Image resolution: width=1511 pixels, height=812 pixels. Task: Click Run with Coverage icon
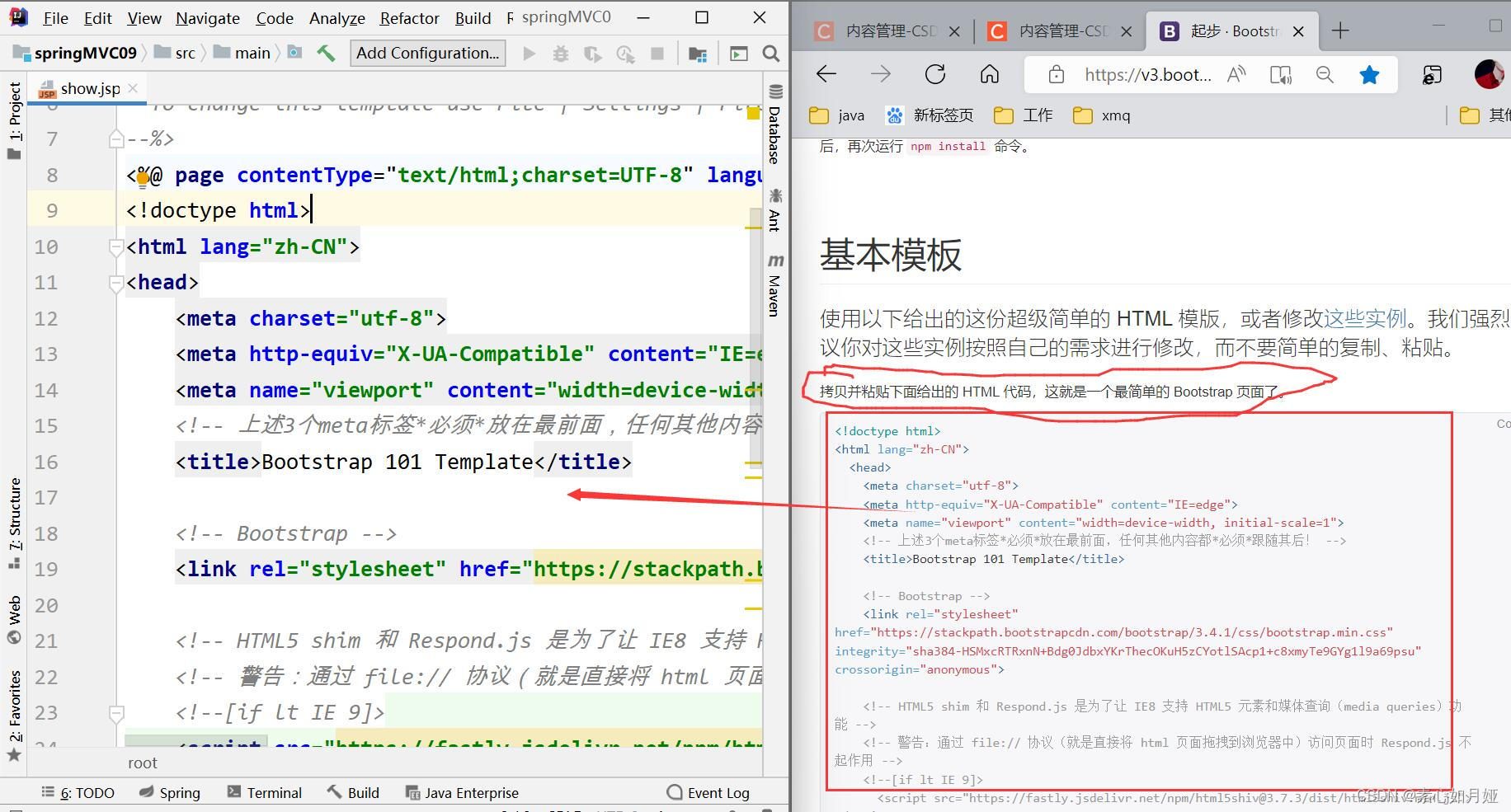592,54
